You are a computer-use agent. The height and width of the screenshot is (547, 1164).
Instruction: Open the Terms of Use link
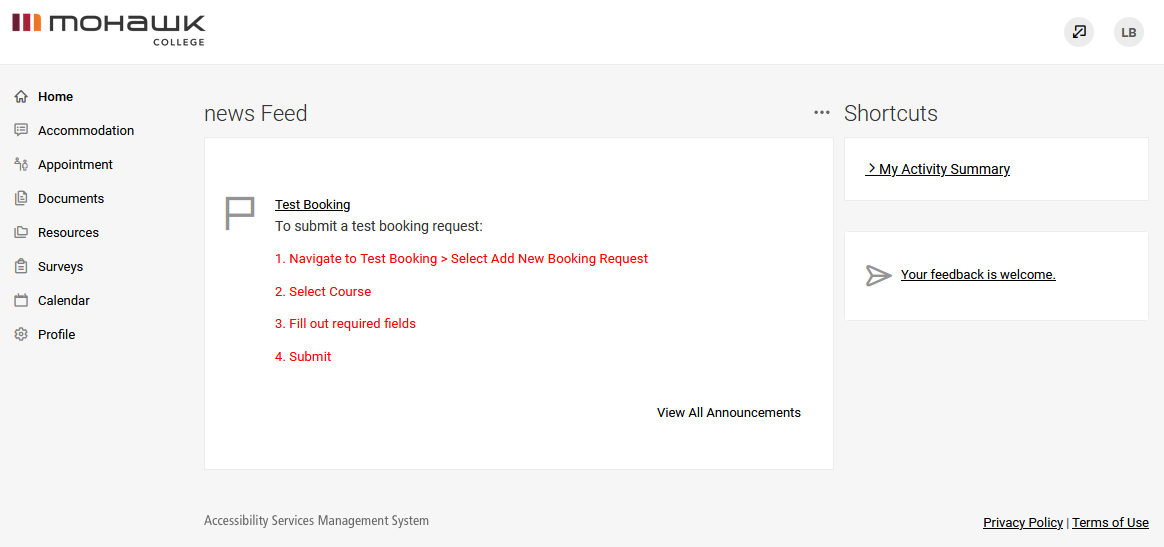coord(1110,523)
